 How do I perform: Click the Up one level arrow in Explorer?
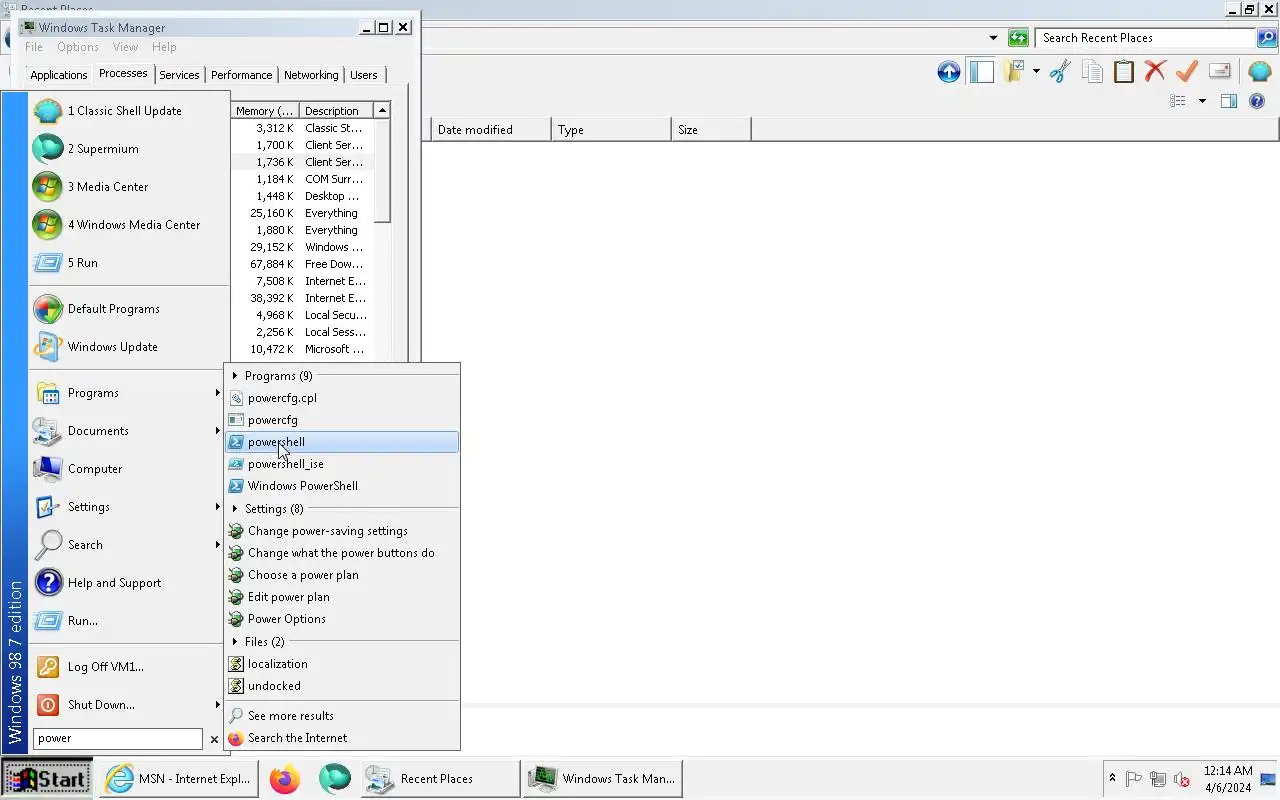pyautogui.click(x=948, y=72)
